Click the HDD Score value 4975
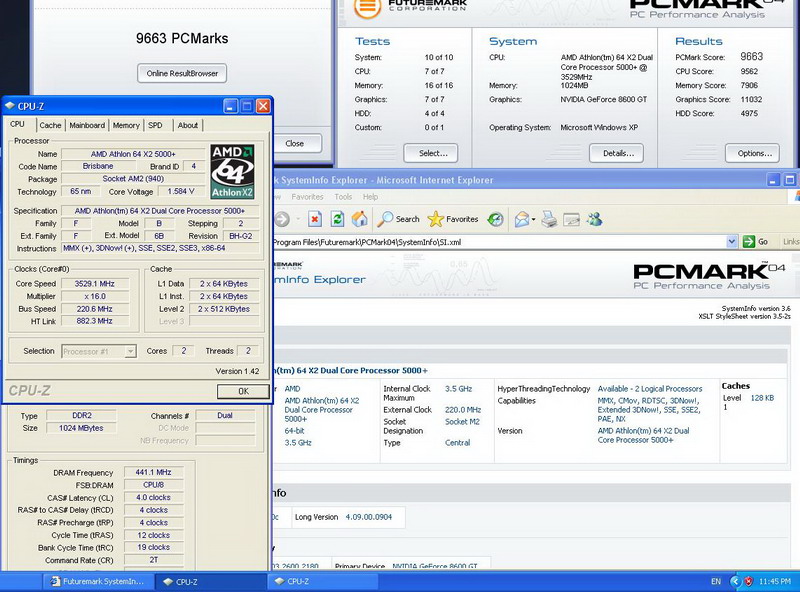800x592 pixels. coord(749,113)
